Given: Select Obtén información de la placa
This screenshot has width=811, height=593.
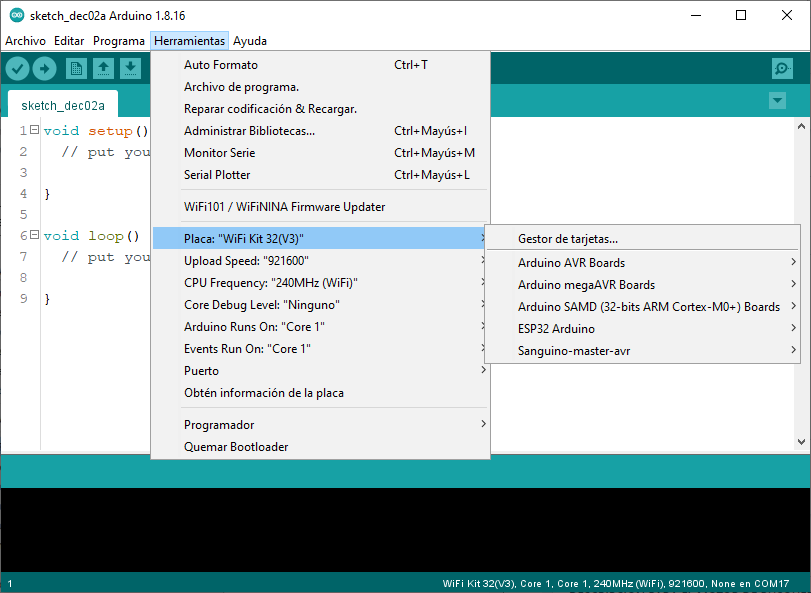Looking at the screenshot, I should click(x=321, y=393).
